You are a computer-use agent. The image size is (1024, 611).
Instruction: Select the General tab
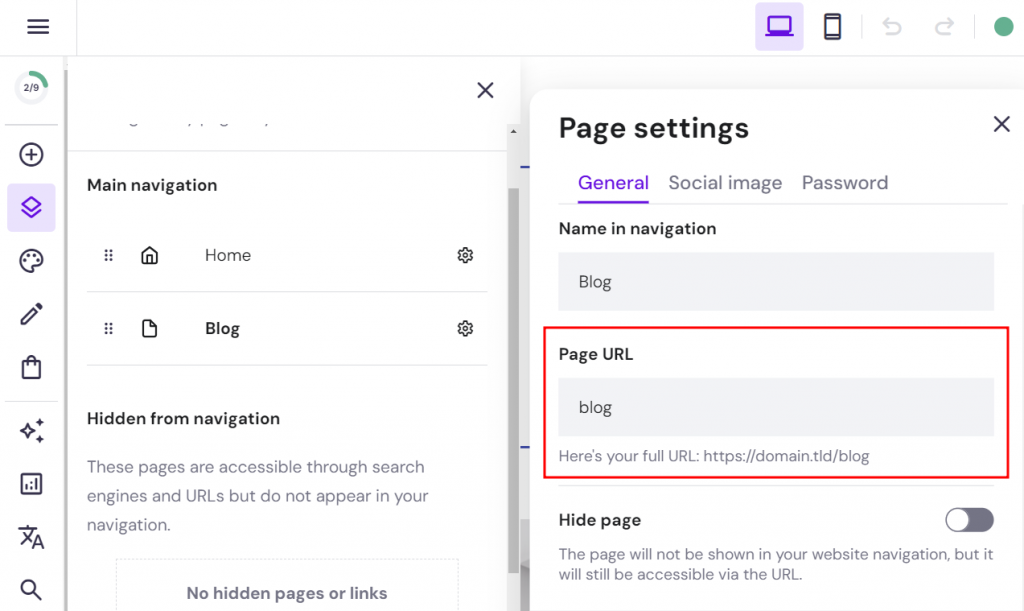tap(613, 183)
